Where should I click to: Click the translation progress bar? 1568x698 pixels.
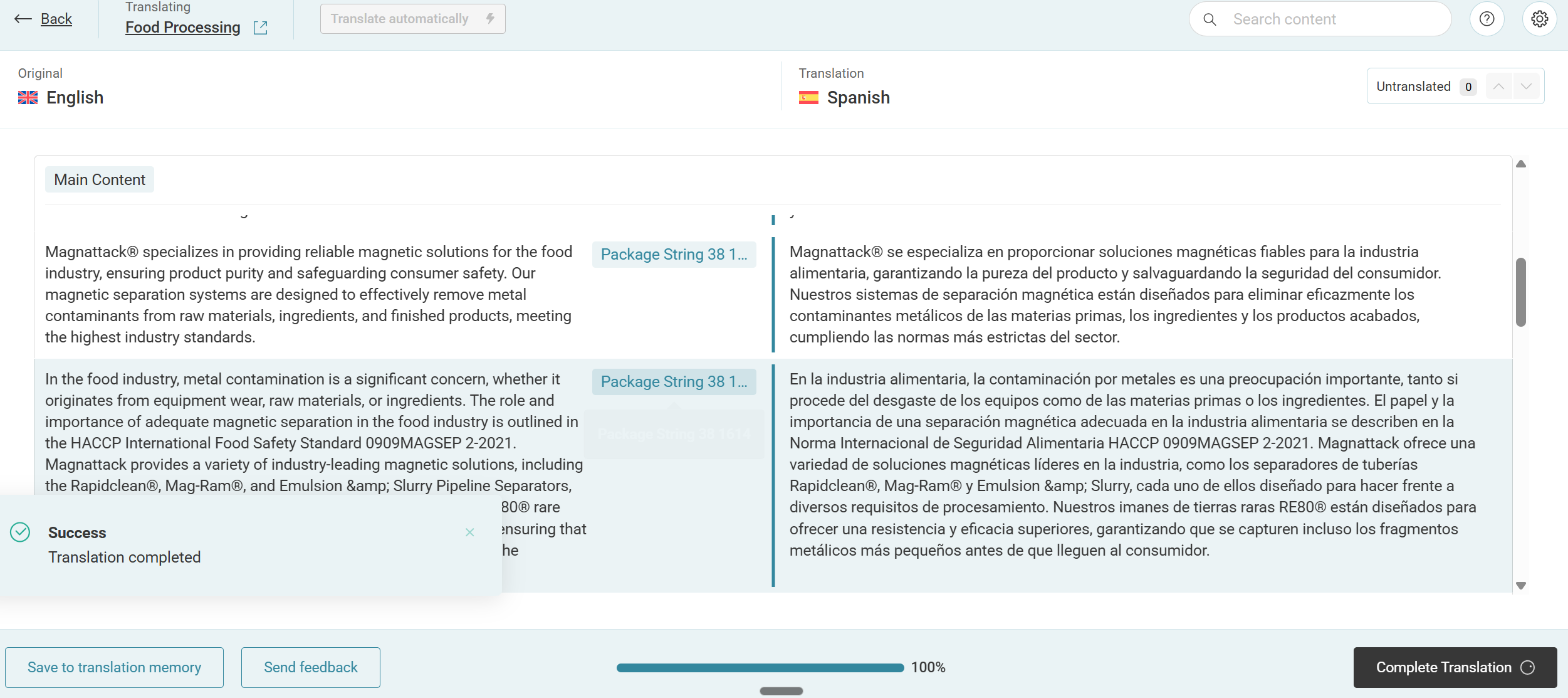[760, 668]
